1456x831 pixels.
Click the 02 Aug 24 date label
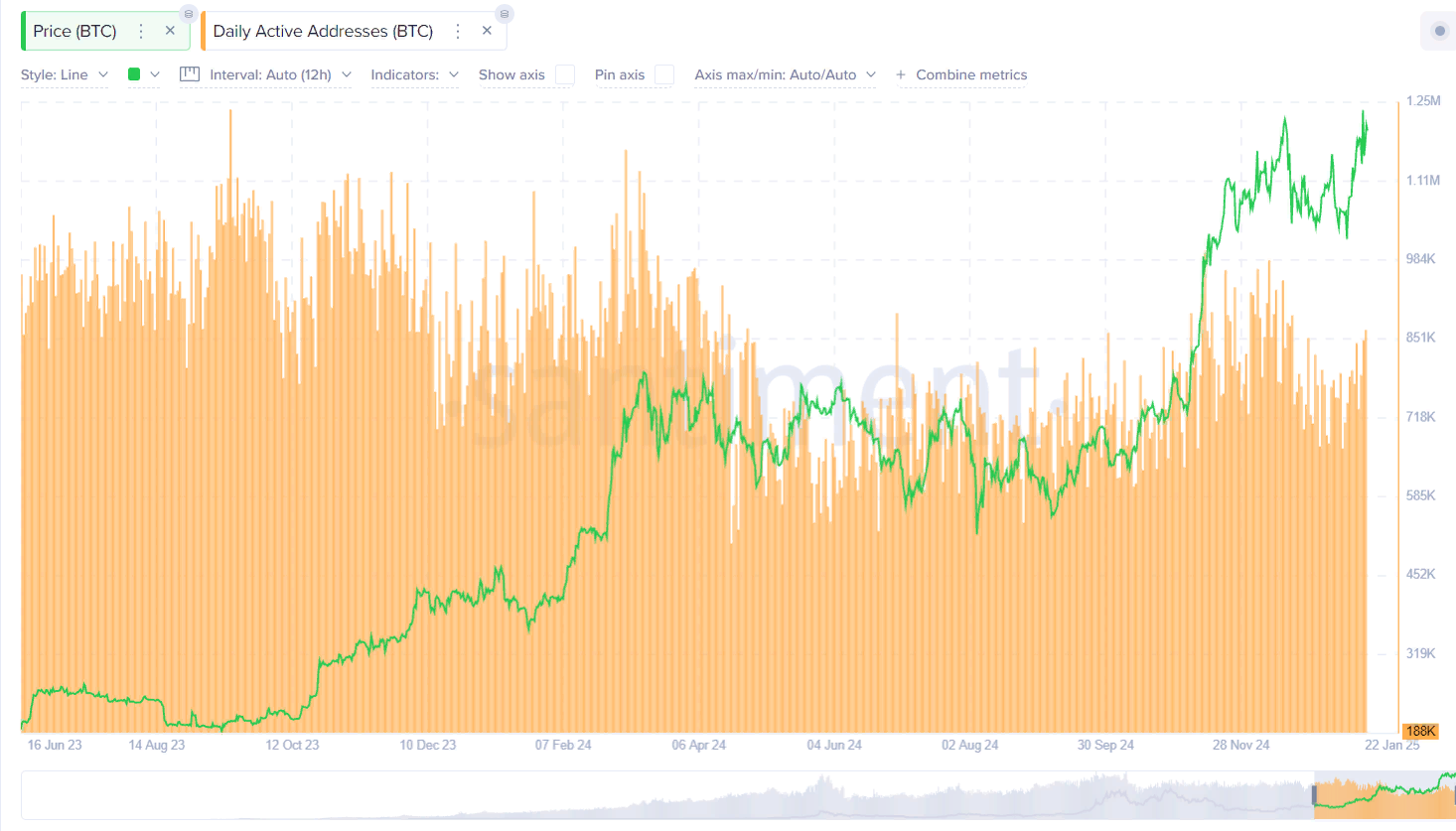pyautogui.click(x=969, y=745)
